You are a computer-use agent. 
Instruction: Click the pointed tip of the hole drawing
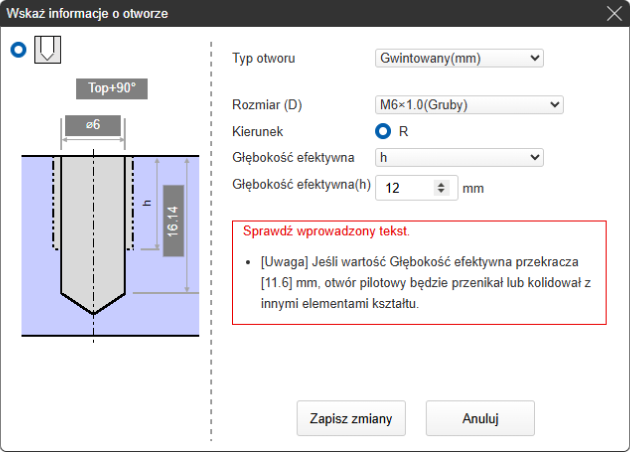click(93, 310)
